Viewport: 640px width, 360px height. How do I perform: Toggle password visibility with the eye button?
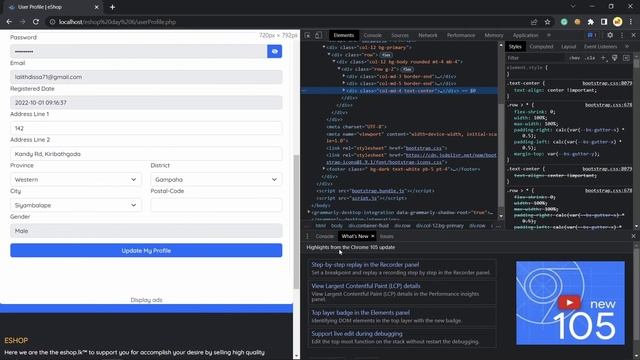[x=274, y=51]
